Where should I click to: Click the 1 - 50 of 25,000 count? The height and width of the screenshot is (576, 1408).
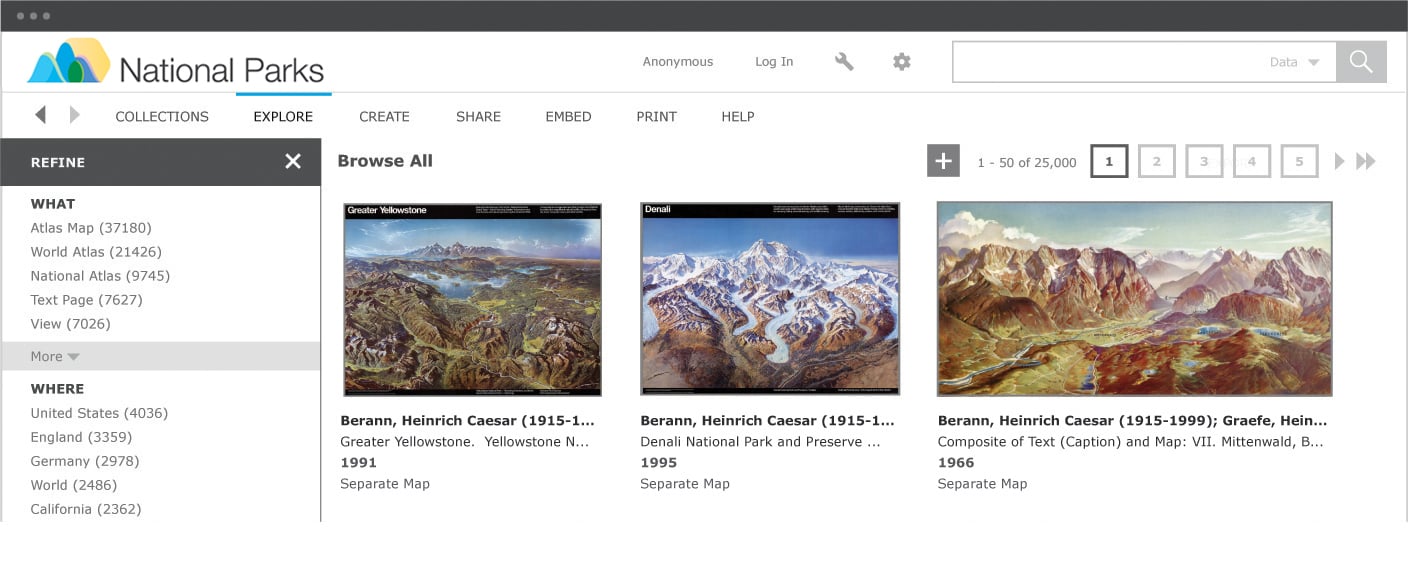pyautogui.click(x=1027, y=162)
